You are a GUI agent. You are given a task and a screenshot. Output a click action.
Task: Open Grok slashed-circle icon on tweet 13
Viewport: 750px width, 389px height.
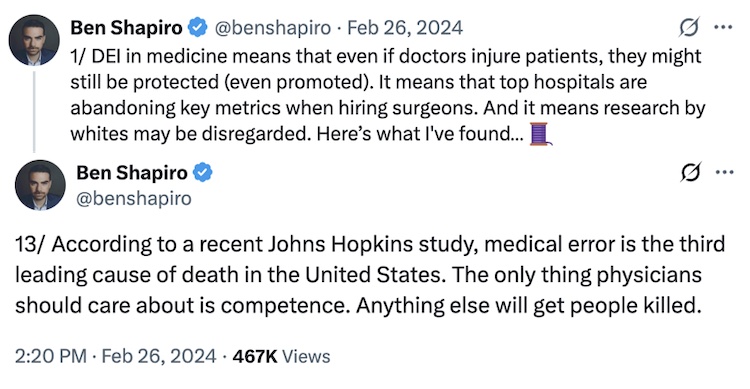pos(691,172)
